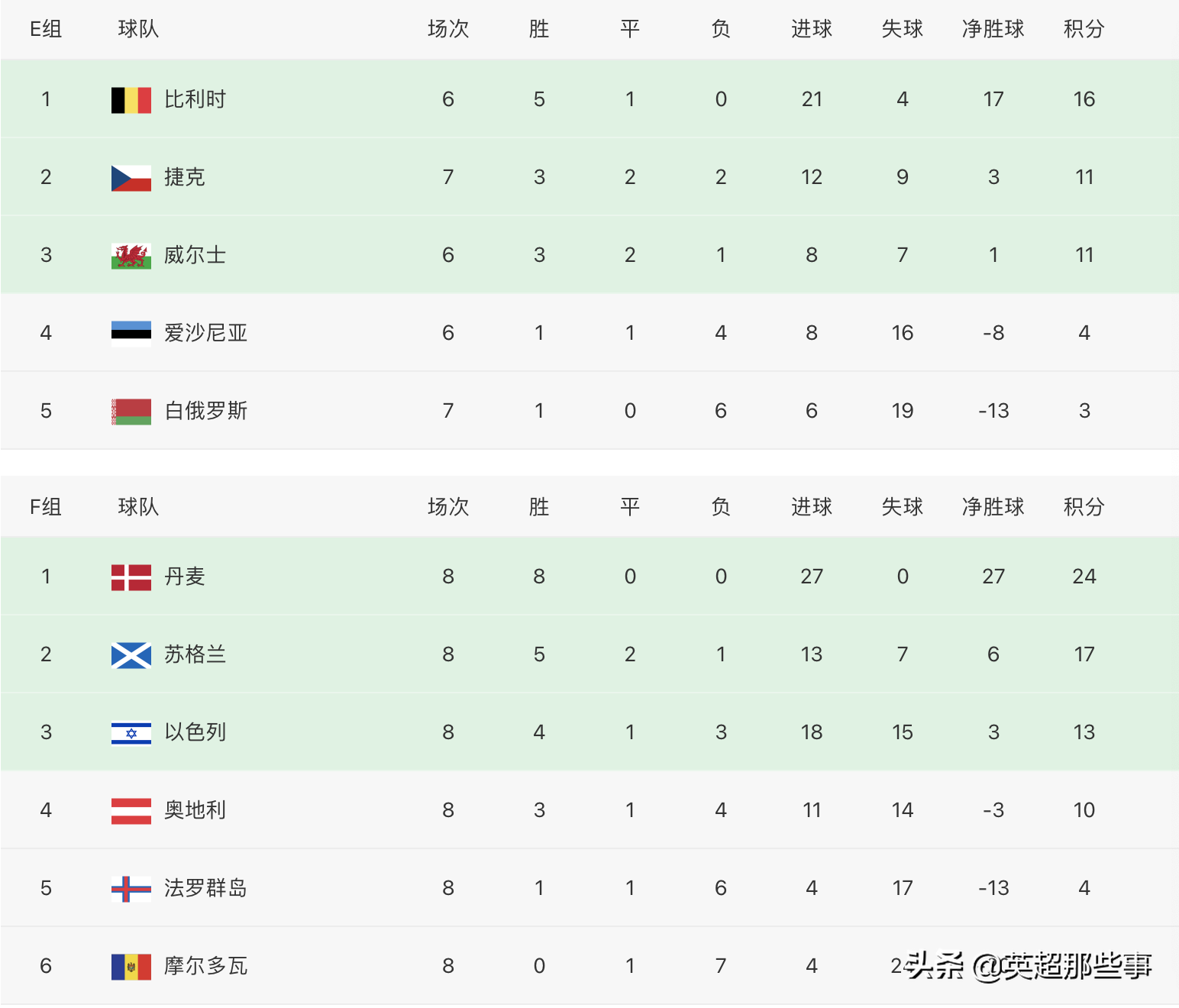Select the 丹麦 row points value 24
The width and height of the screenshot is (1179, 1008).
click(1084, 577)
